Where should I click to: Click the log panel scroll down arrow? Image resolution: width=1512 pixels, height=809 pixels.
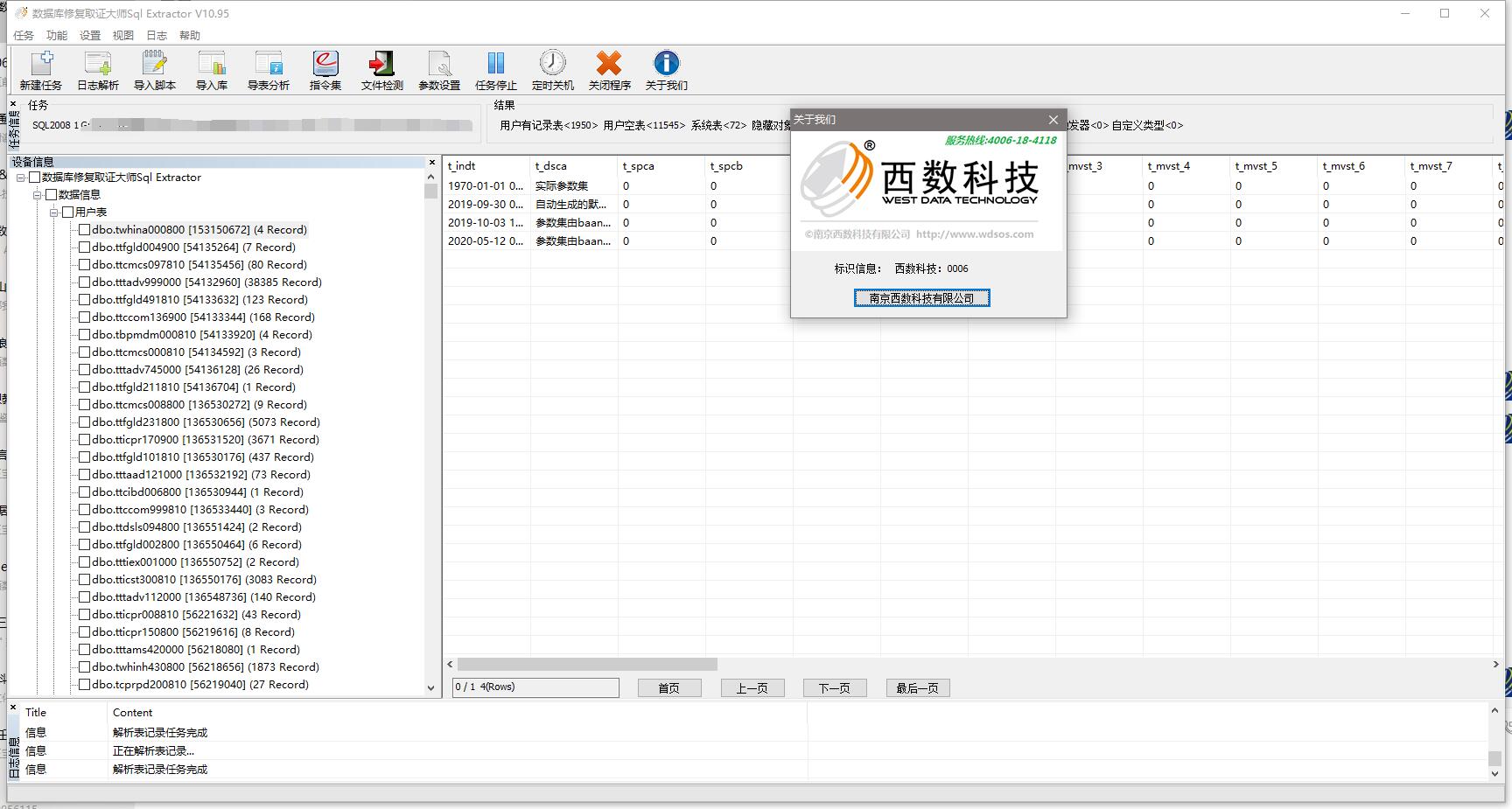(1494, 773)
